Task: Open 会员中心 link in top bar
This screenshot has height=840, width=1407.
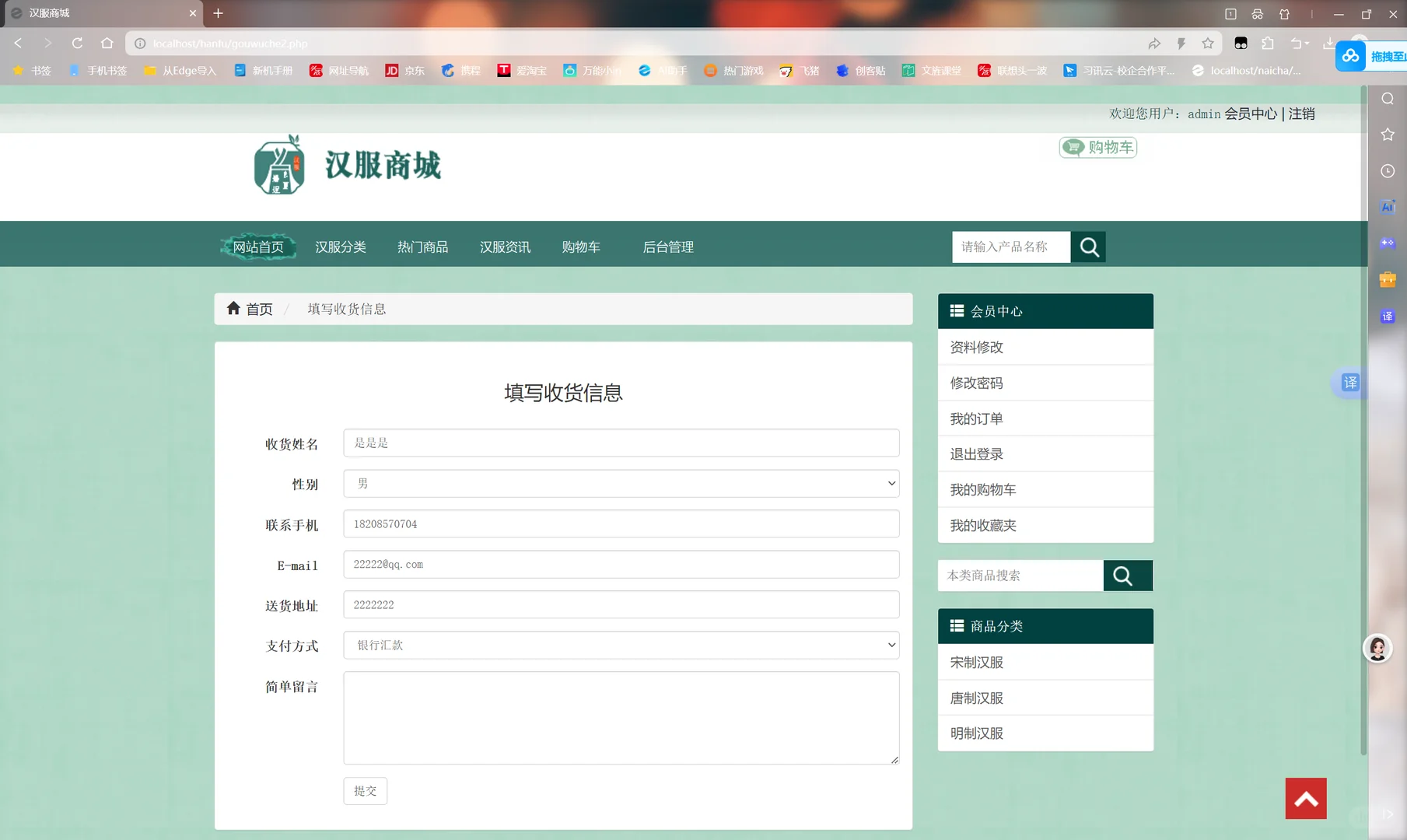Action: click(1251, 114)
